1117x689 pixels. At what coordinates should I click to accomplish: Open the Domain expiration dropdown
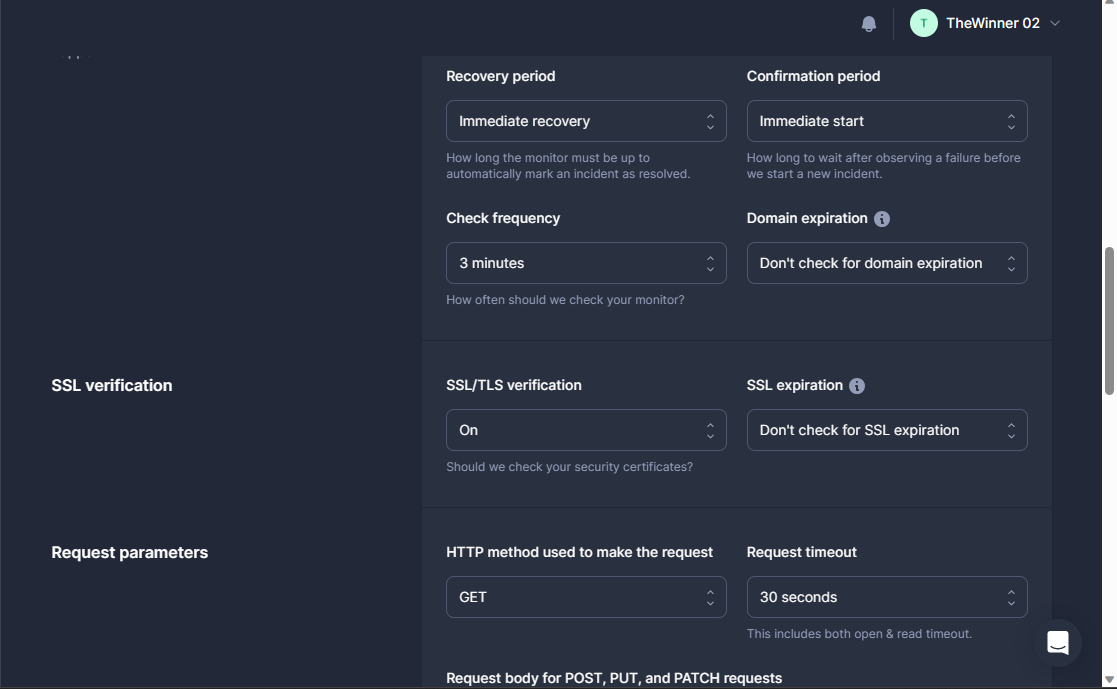(x=886, y=263)
